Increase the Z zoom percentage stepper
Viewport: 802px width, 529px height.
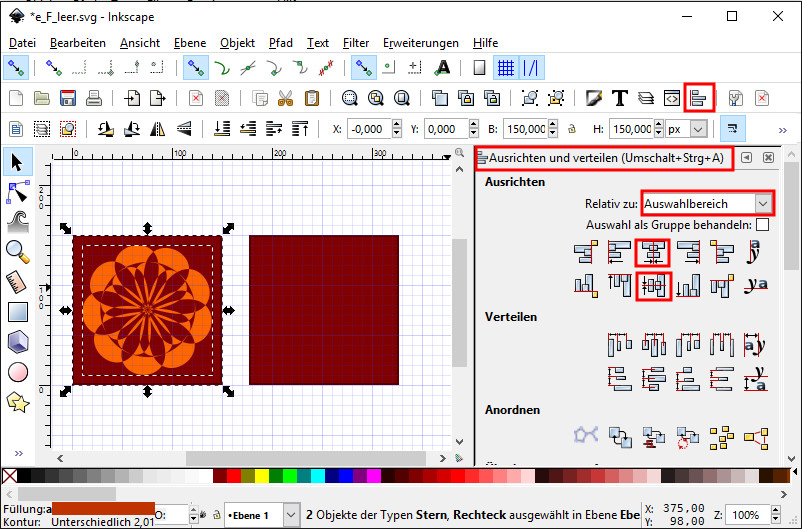pos(775,510)
